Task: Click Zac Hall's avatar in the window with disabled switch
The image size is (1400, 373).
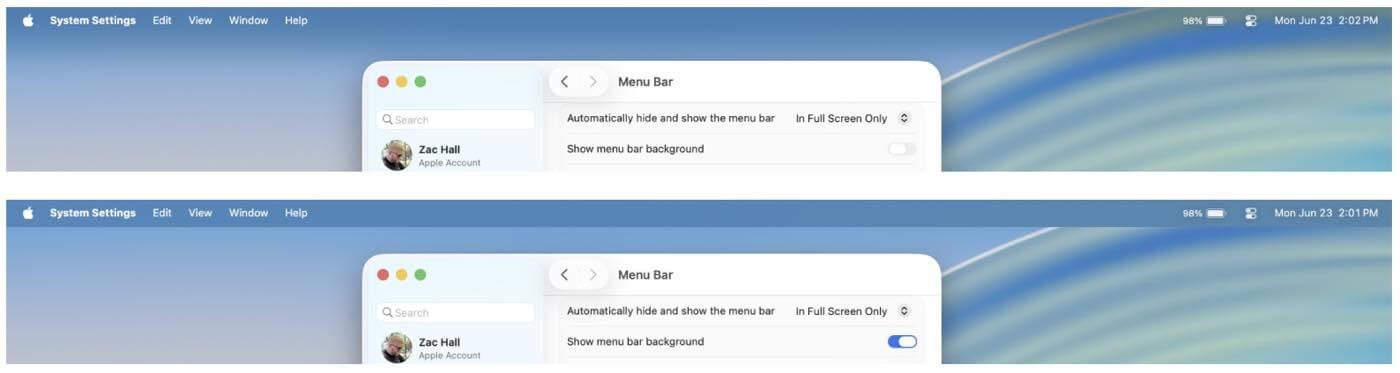Action: (x=397, y=155)
